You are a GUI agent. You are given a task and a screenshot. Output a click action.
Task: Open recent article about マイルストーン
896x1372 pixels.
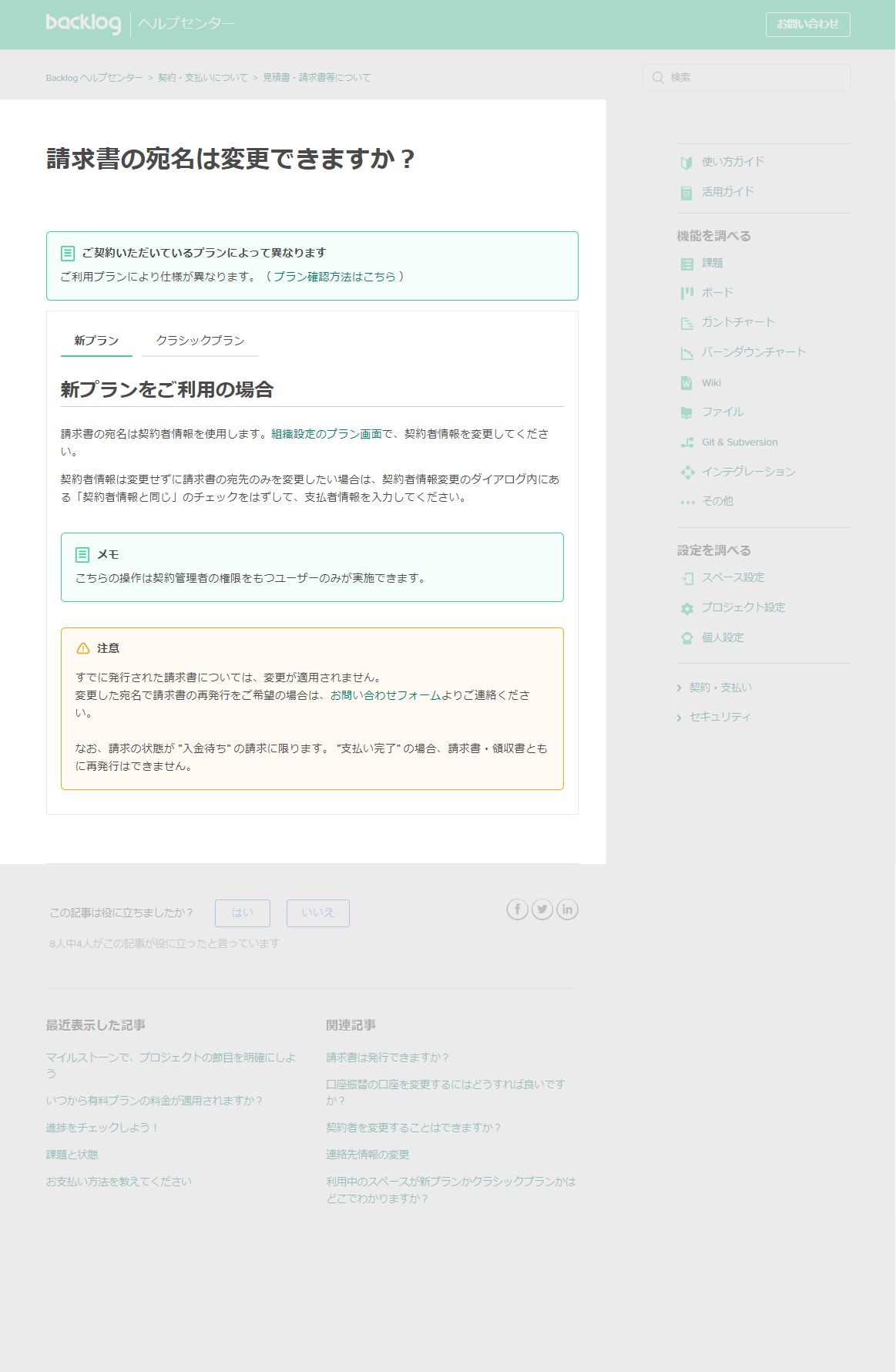171,1065
